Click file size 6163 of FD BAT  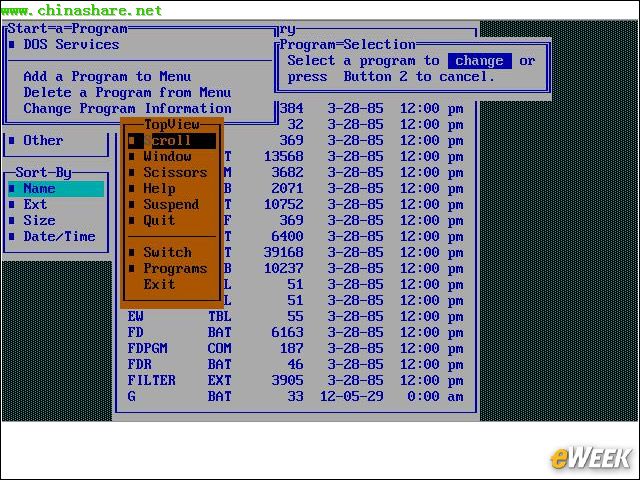pyautogui.click(x=288, y=332)
